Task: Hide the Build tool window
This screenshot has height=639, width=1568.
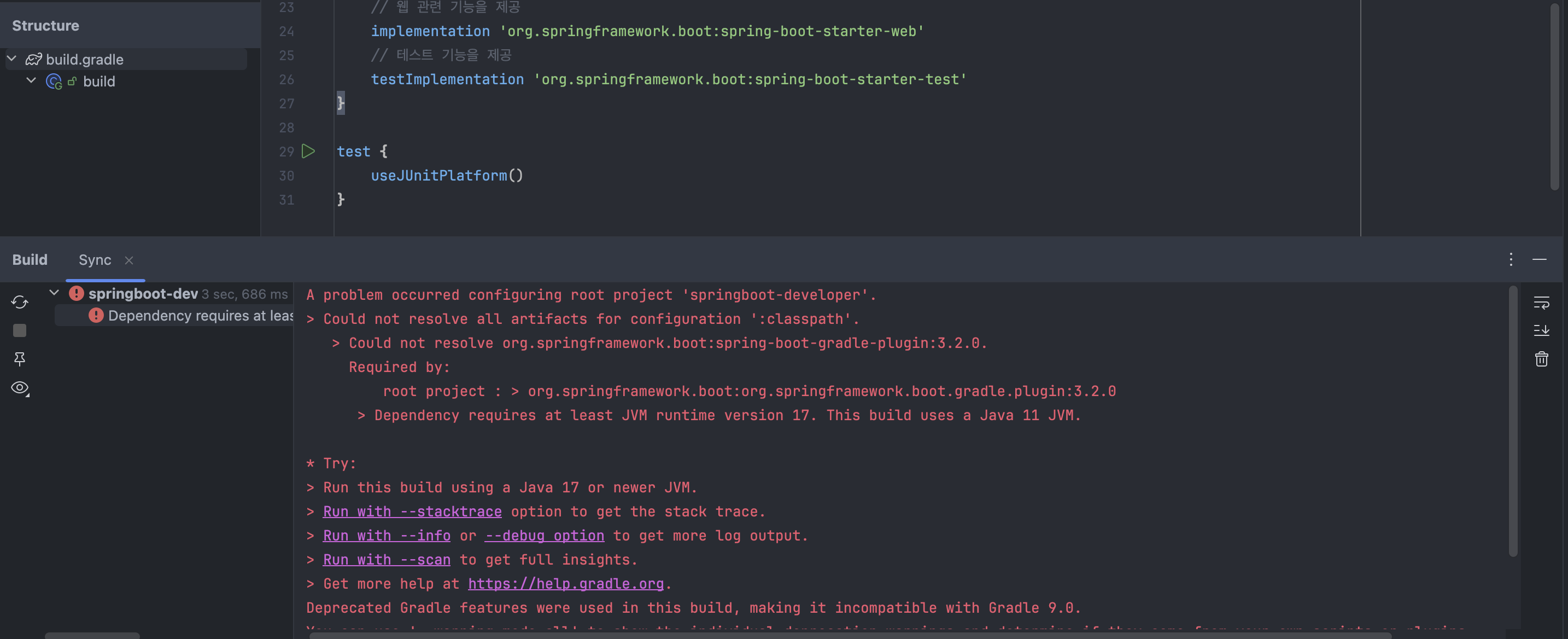Action: [1540, 259]
